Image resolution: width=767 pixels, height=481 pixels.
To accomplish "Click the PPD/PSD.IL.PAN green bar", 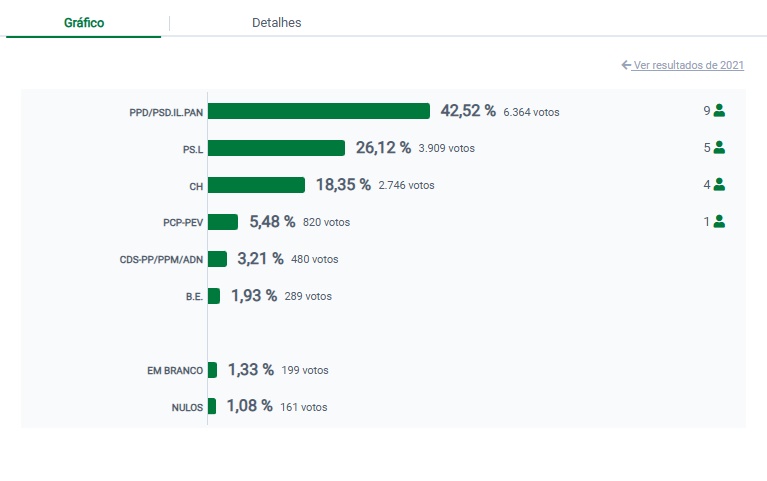I will tap(318, 111).
